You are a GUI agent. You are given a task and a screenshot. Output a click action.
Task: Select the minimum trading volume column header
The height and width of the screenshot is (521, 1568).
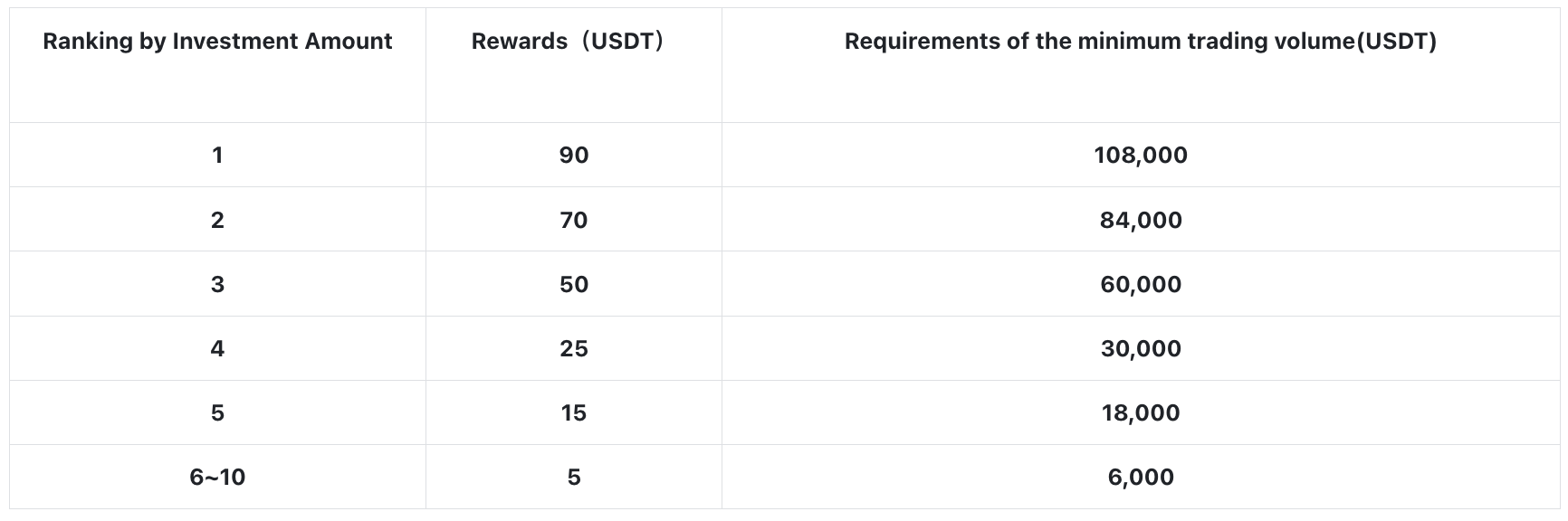[1140, 42]
